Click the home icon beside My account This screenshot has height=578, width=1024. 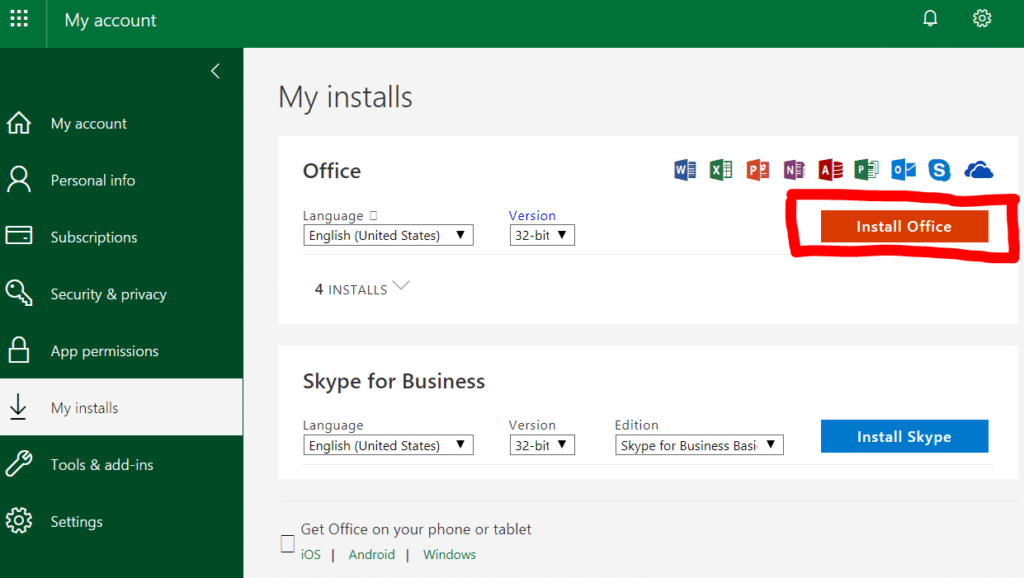[19, 123]
